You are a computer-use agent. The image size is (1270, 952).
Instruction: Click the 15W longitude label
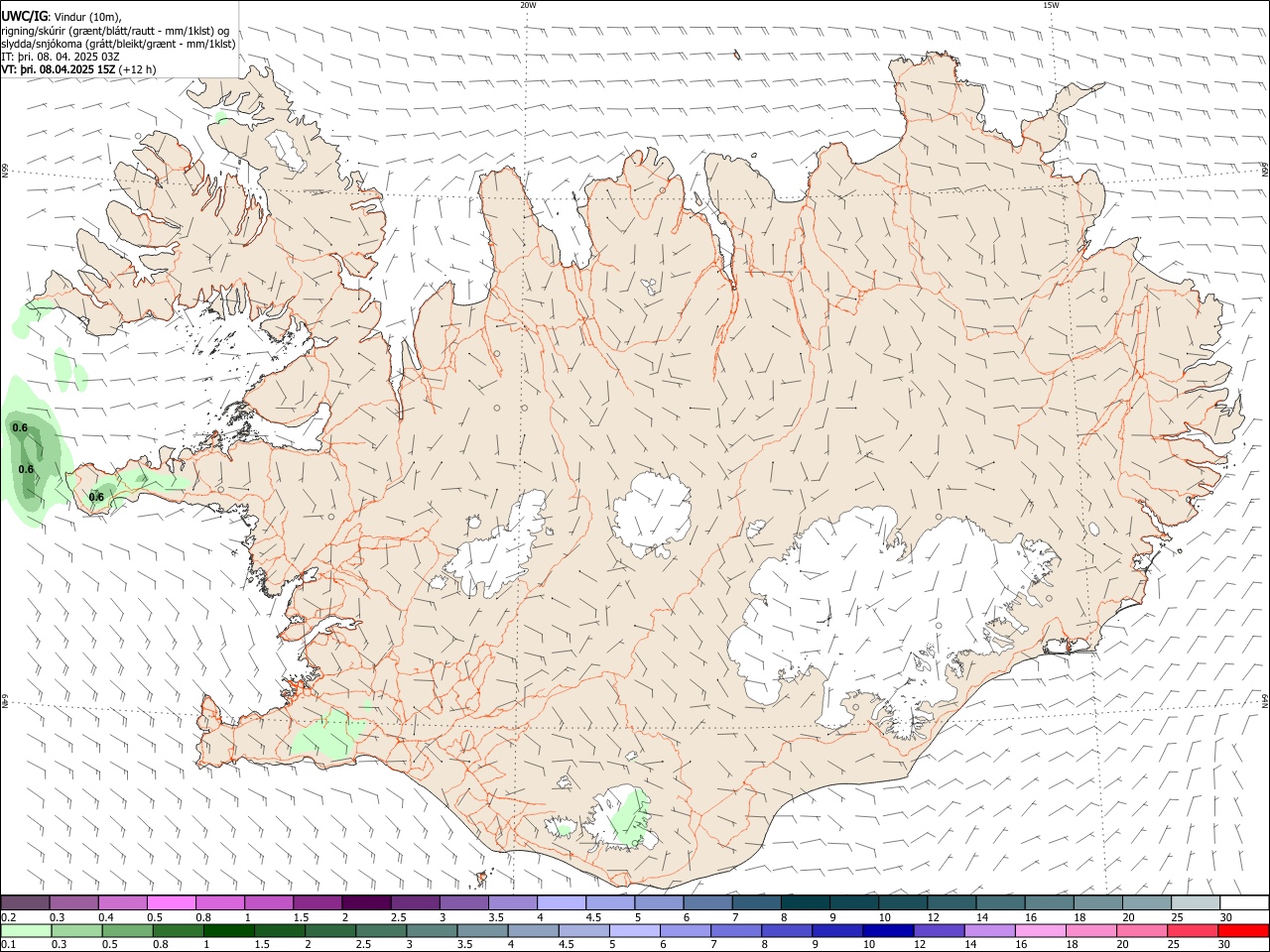1051,5
